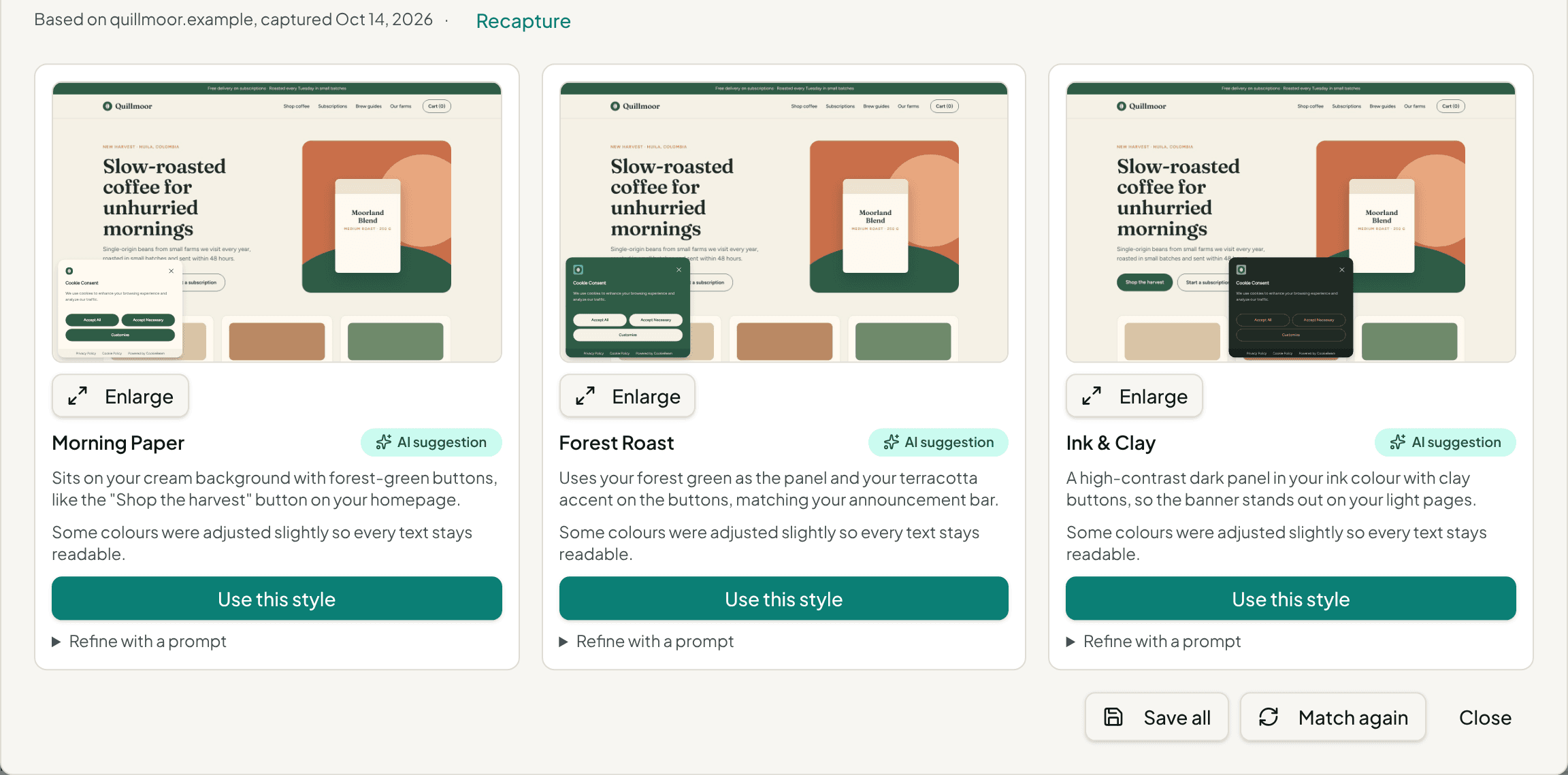Viewport: 1568px width, 775px height.
Task: Expand Refine with a prompt under Morning Paper
Action: click(140, 642)
